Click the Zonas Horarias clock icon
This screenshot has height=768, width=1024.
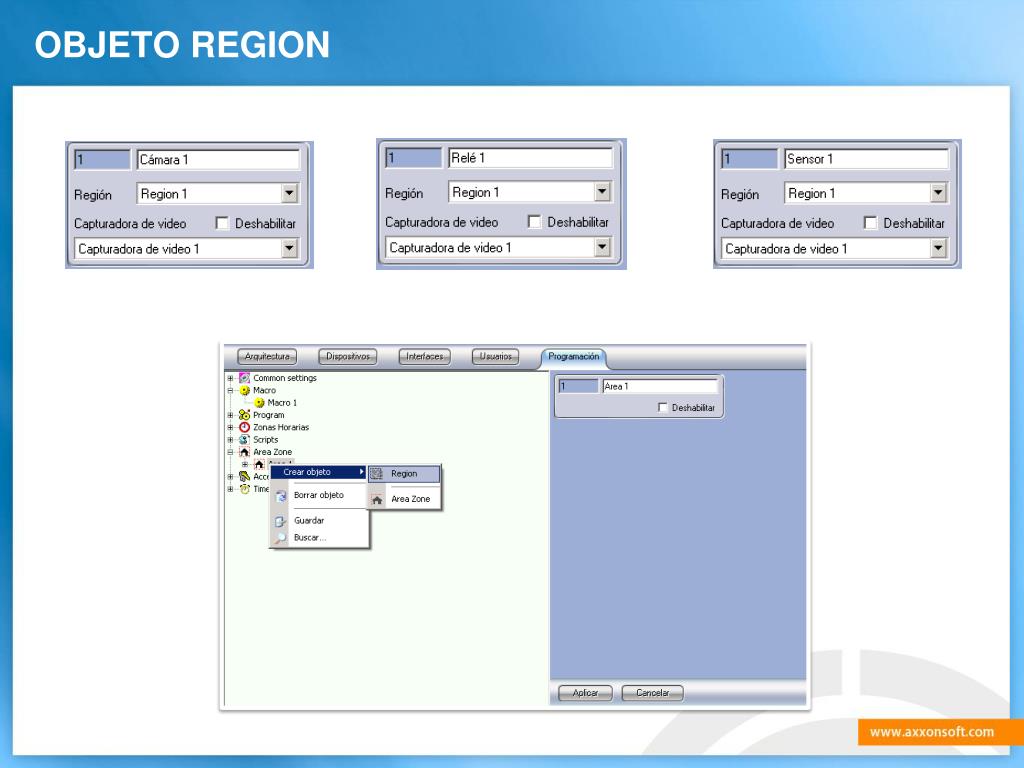(244, 428)
